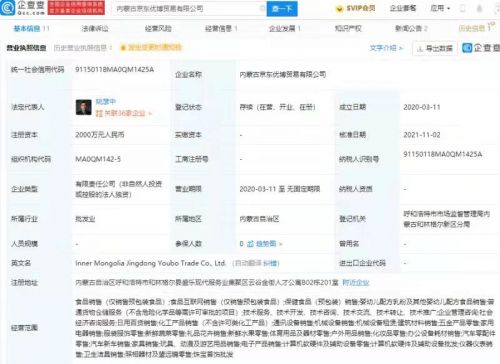Open the 企查查 Qcc.com logo homepage

(23, 8)
